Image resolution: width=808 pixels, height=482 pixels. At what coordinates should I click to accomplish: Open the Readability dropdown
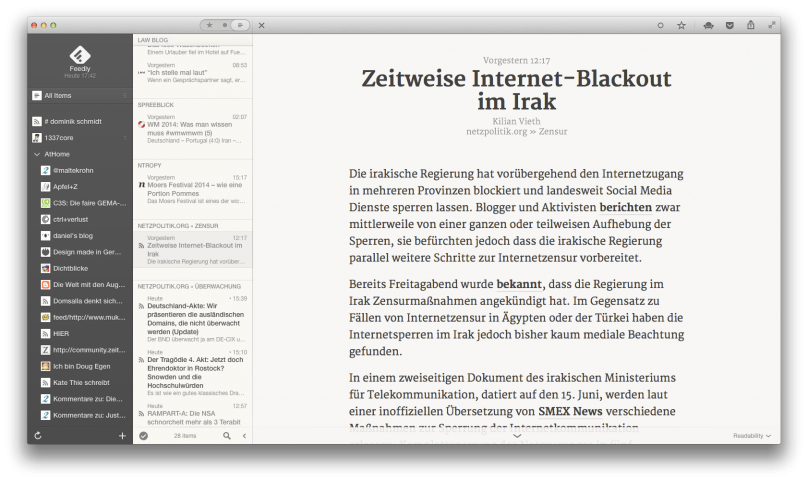click(x=752, y=436)
